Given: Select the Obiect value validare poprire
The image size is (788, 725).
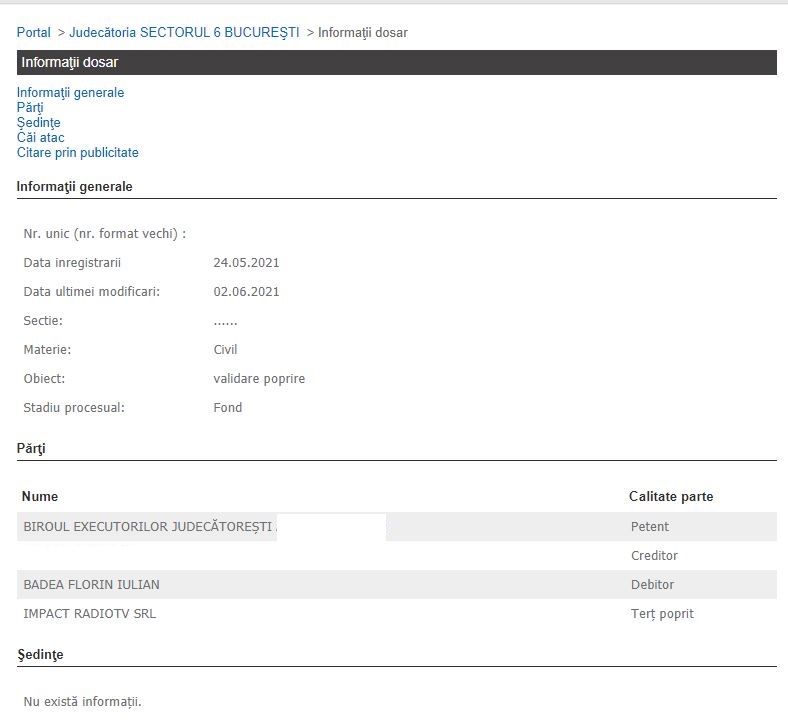Looking at the screenshot, I should [259, 379].
